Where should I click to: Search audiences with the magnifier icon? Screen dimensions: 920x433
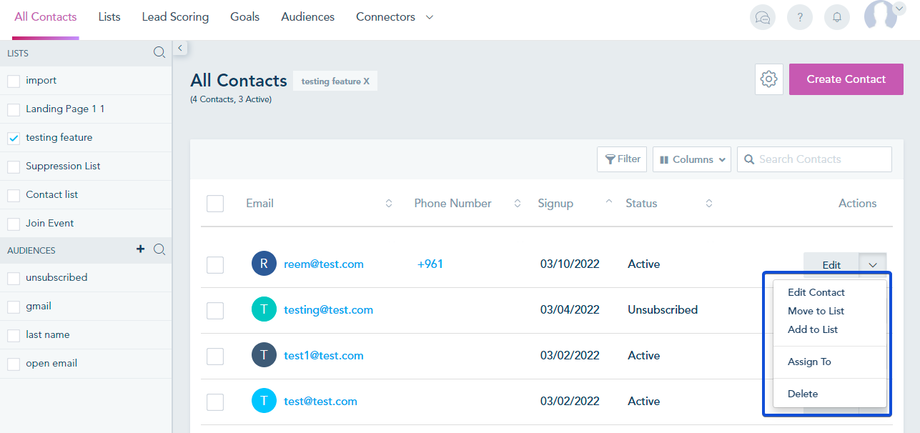pos(159,249)
